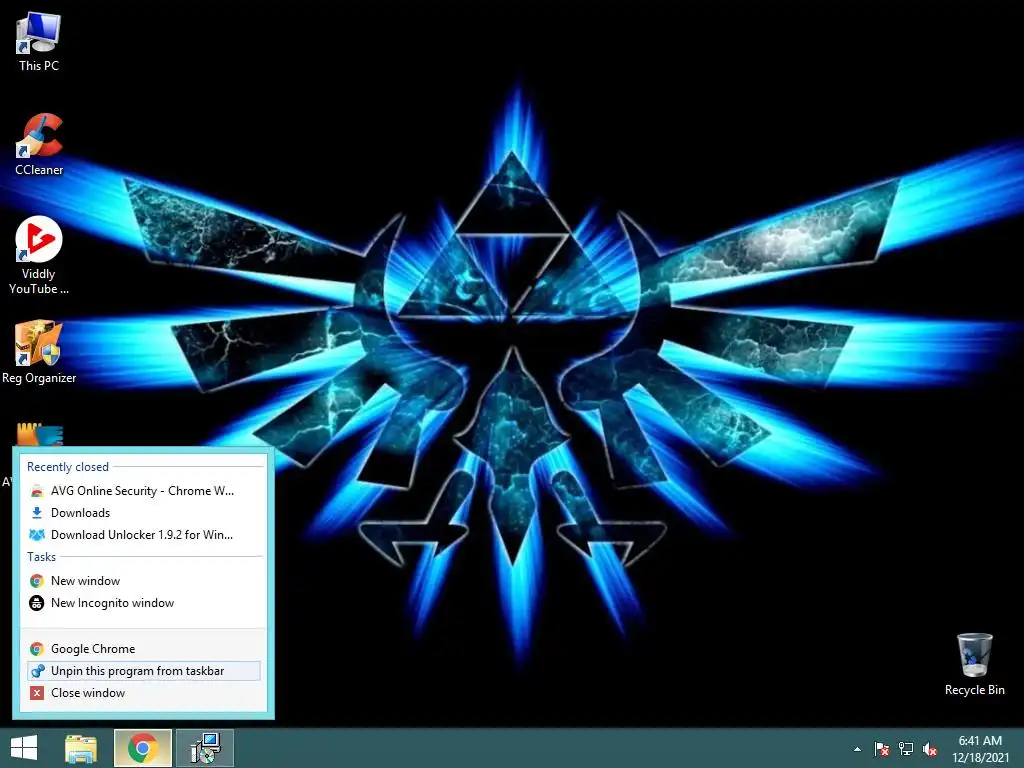Click the Chrome icon next to New window
The image size is (1024, 768).
point(37,581)
